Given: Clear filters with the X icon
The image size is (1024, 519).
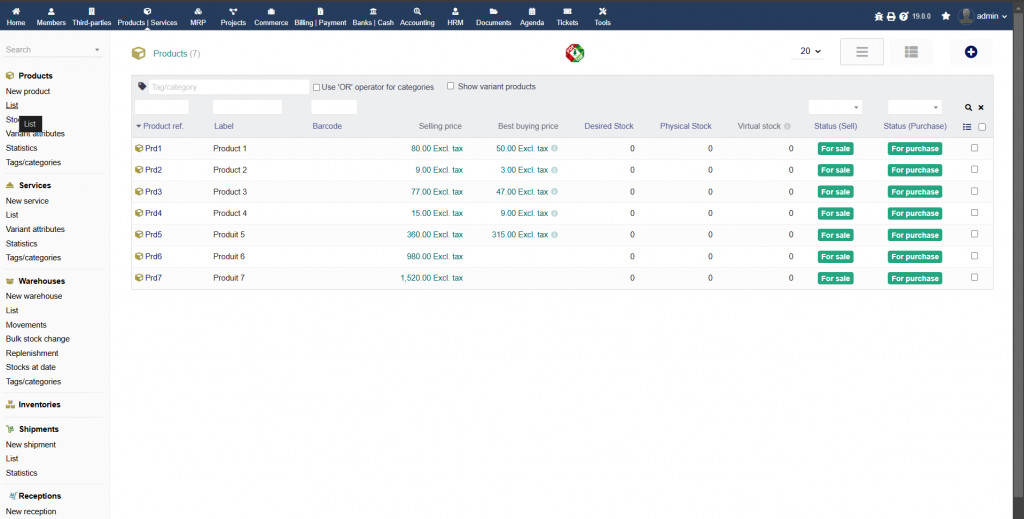Looking at the screenshot, I should pos(981,107).
